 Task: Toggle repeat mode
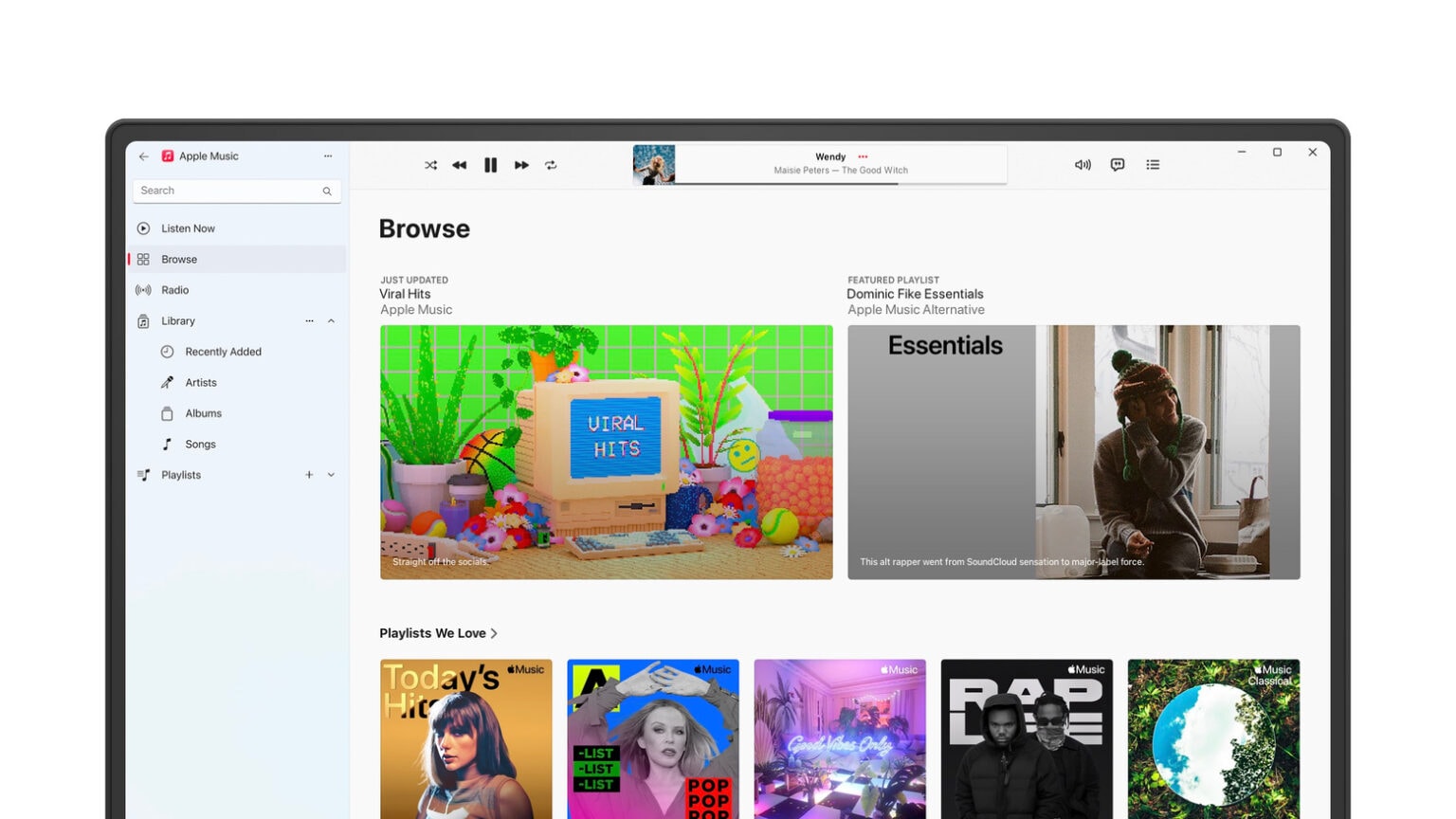point(551,165)
